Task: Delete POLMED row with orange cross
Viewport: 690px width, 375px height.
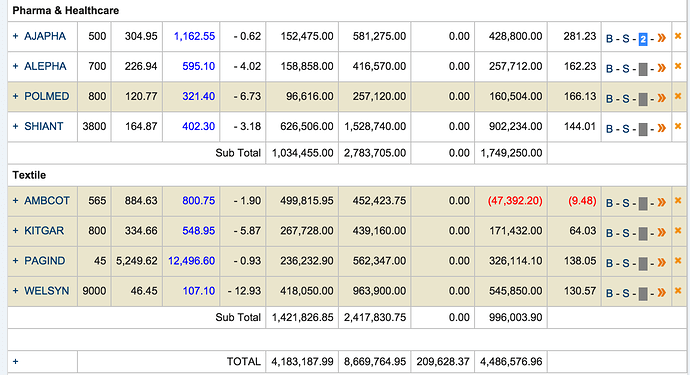Action: (x=678, y=96)
